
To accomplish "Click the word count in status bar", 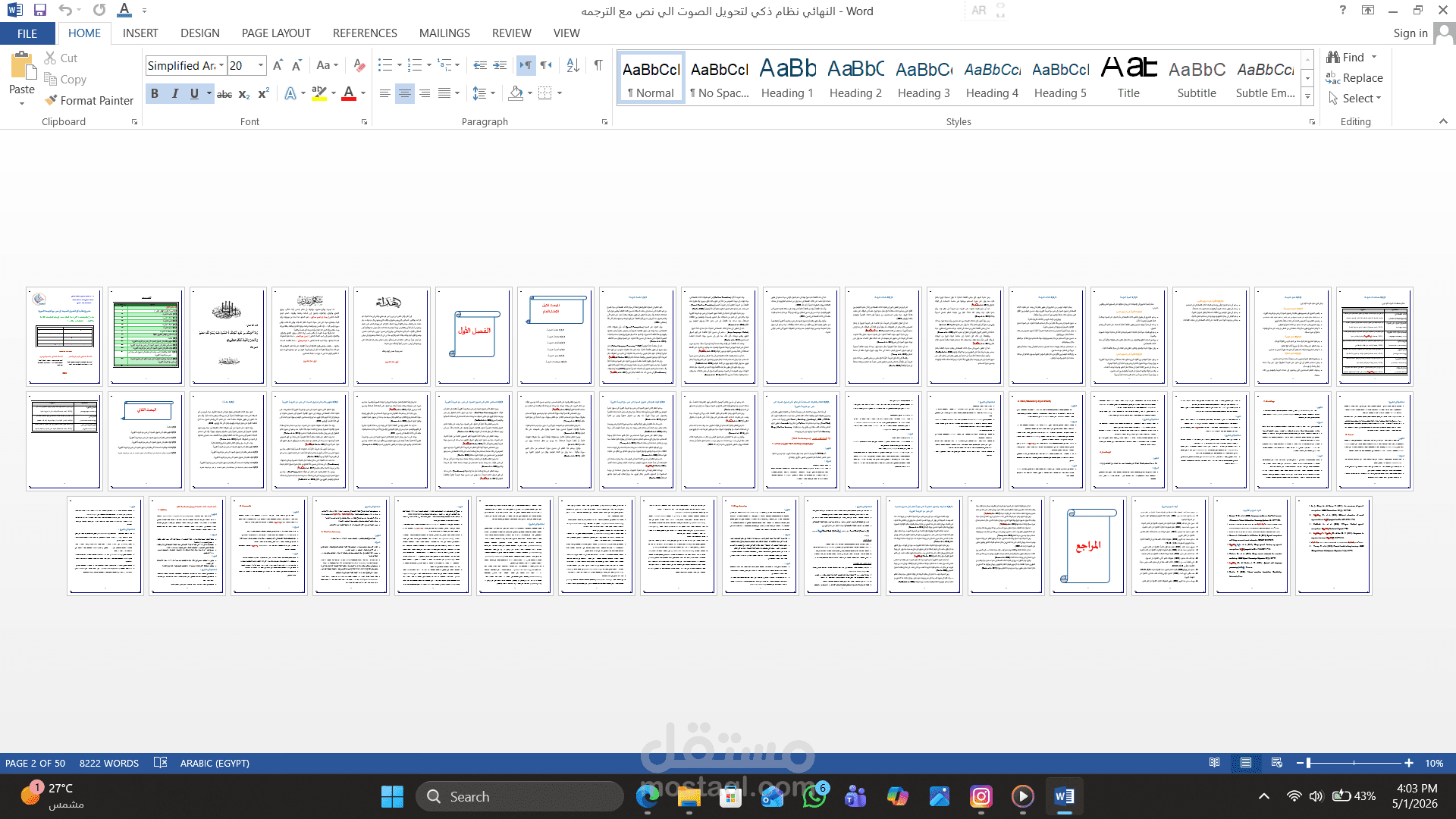I will [109, 763].
